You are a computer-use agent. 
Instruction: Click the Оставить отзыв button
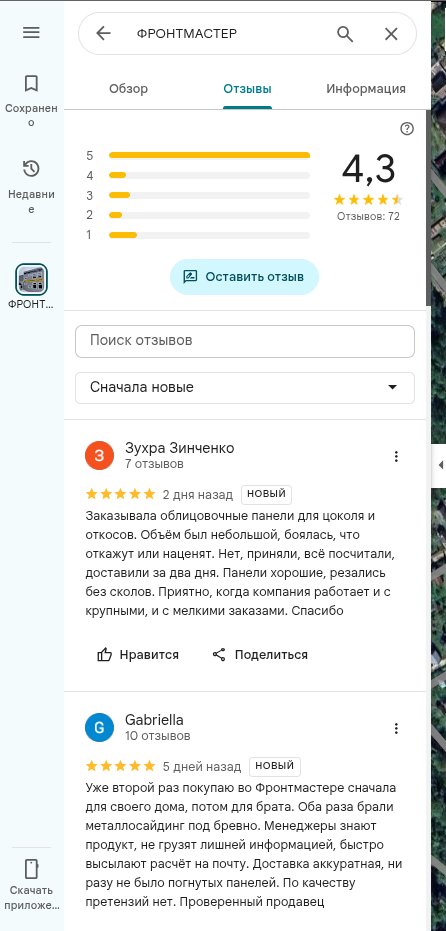pyautogui.click(x=244, y=277)
